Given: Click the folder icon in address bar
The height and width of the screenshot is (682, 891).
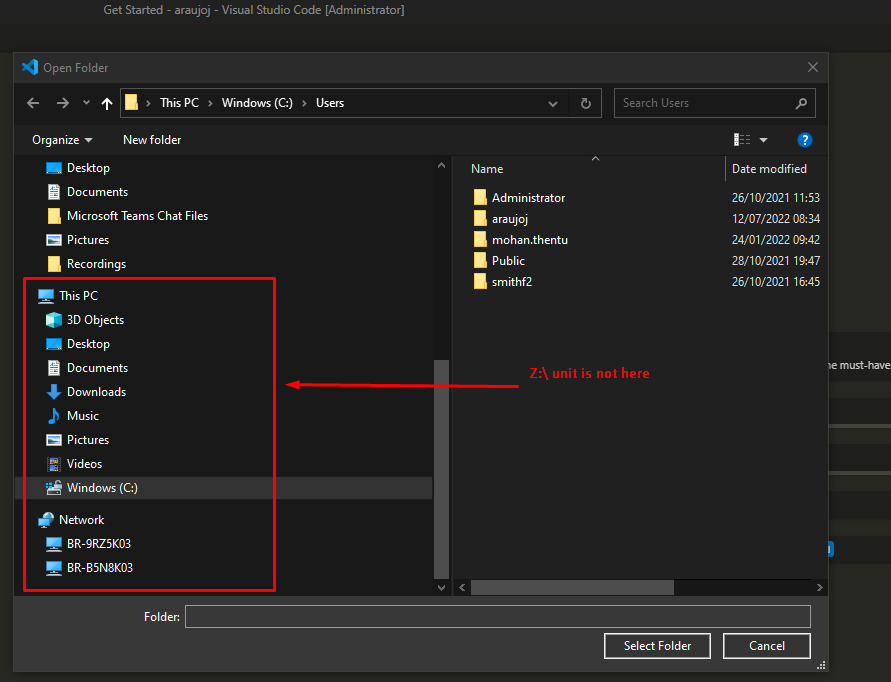Looking at the screenshot, I should 131,102.
